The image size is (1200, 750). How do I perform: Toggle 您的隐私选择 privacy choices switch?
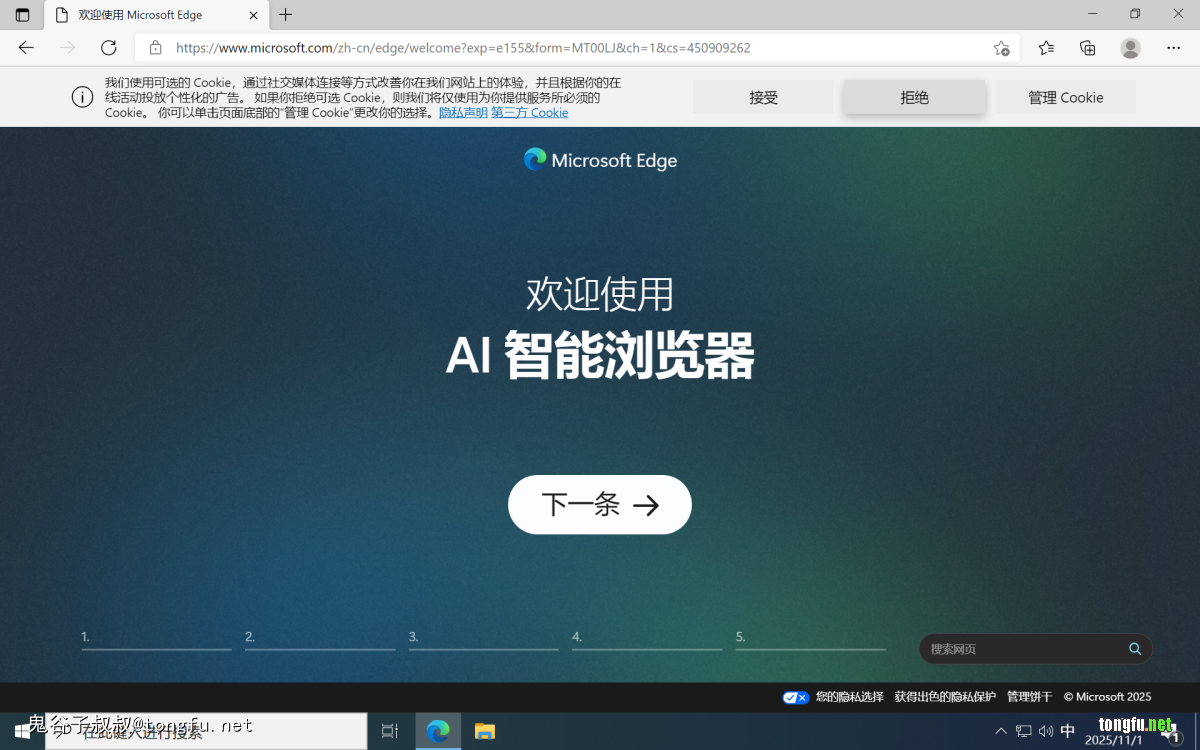coord(795,697)
